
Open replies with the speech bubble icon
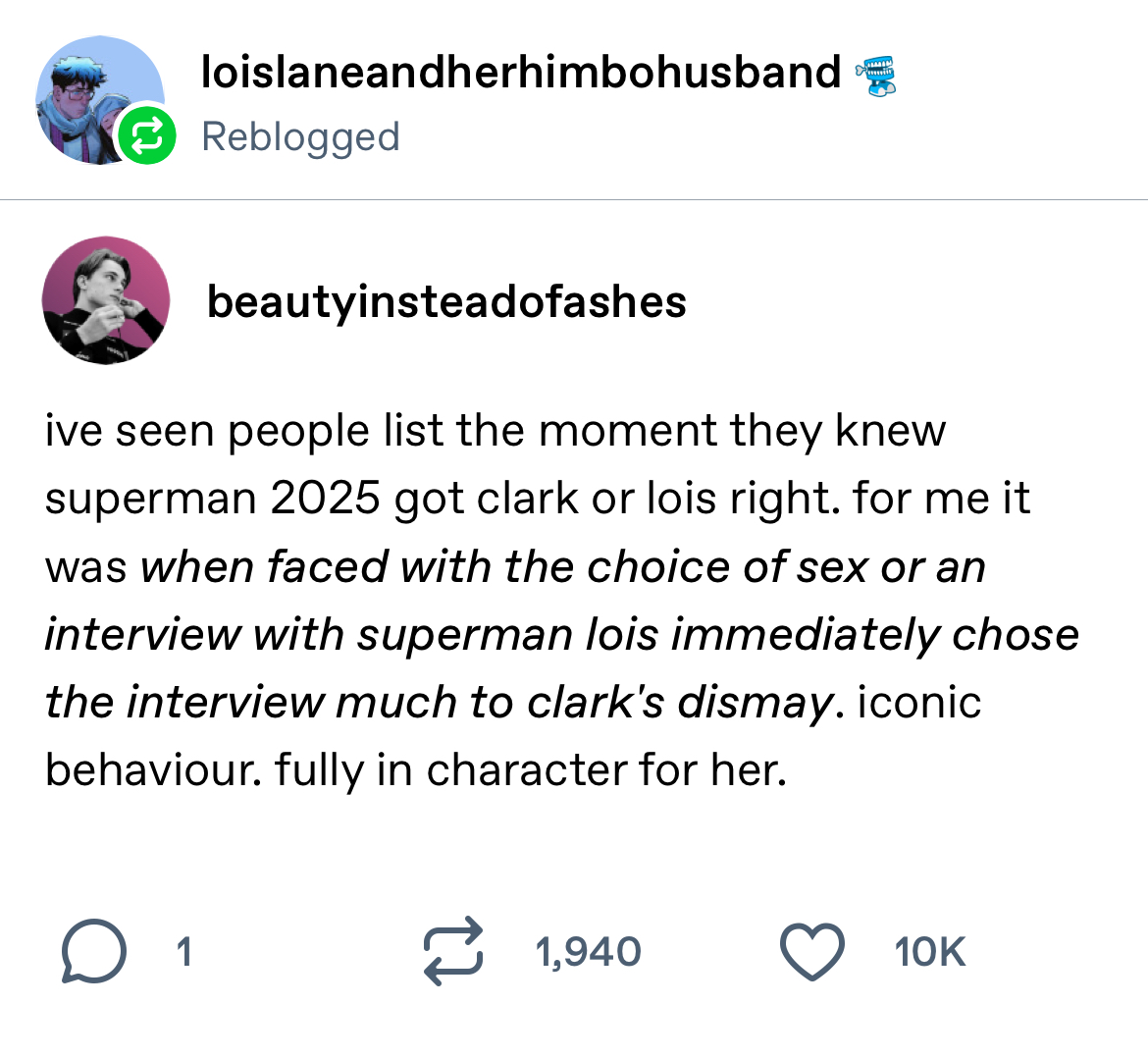[x=93, y=952]
